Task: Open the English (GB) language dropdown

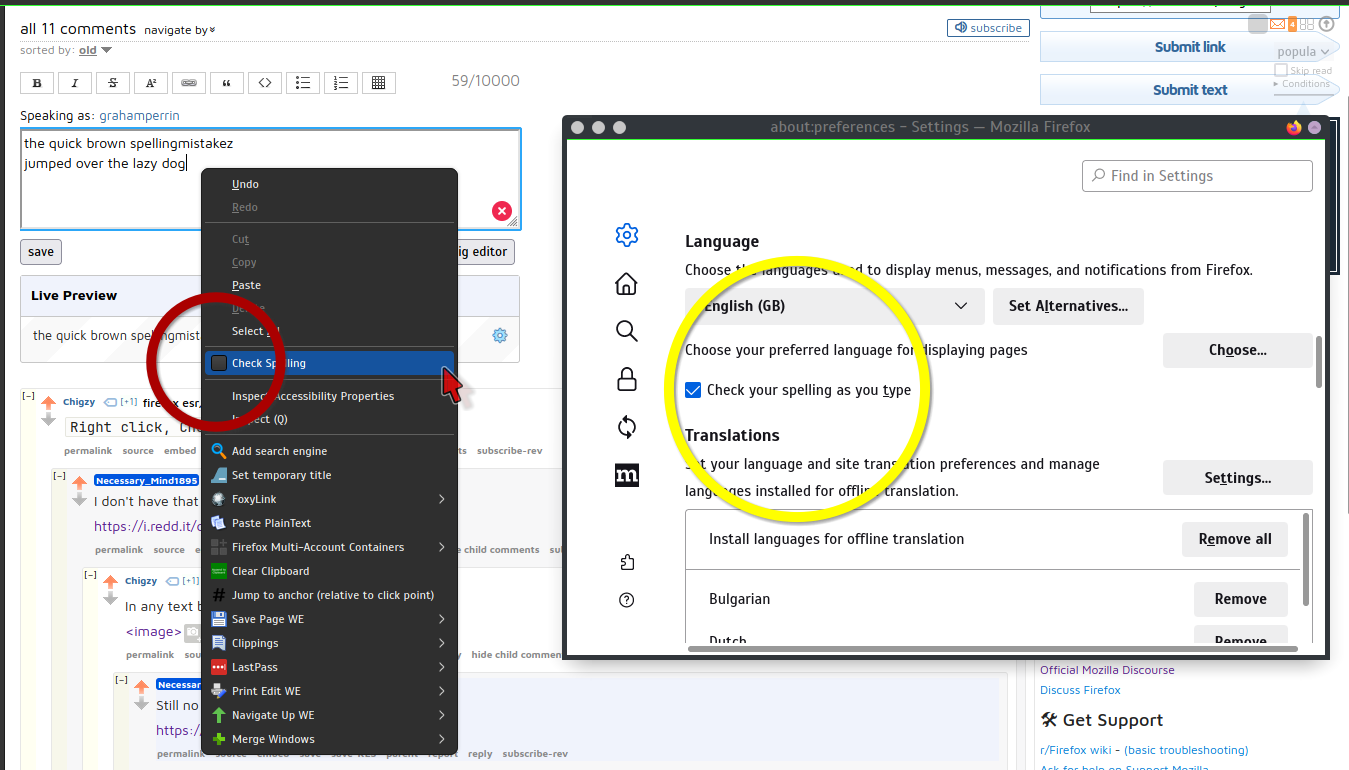Action: pyautogui.click(x=834, y=306)
